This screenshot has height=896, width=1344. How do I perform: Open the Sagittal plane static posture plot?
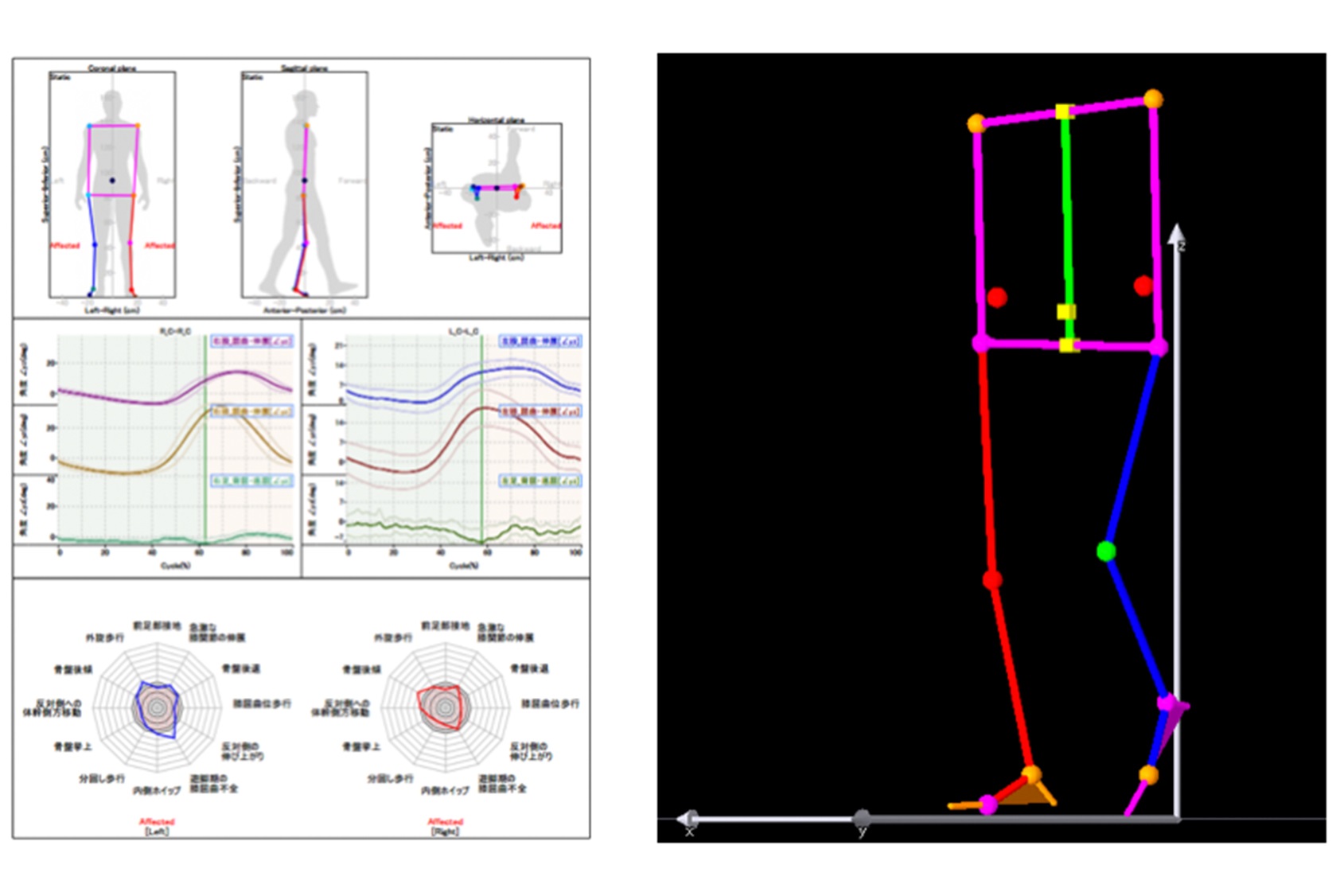click(x=305, y=185)
